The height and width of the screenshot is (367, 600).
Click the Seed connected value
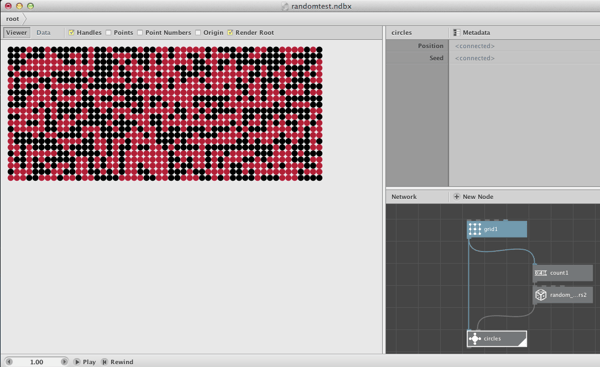tap(474, 58)
